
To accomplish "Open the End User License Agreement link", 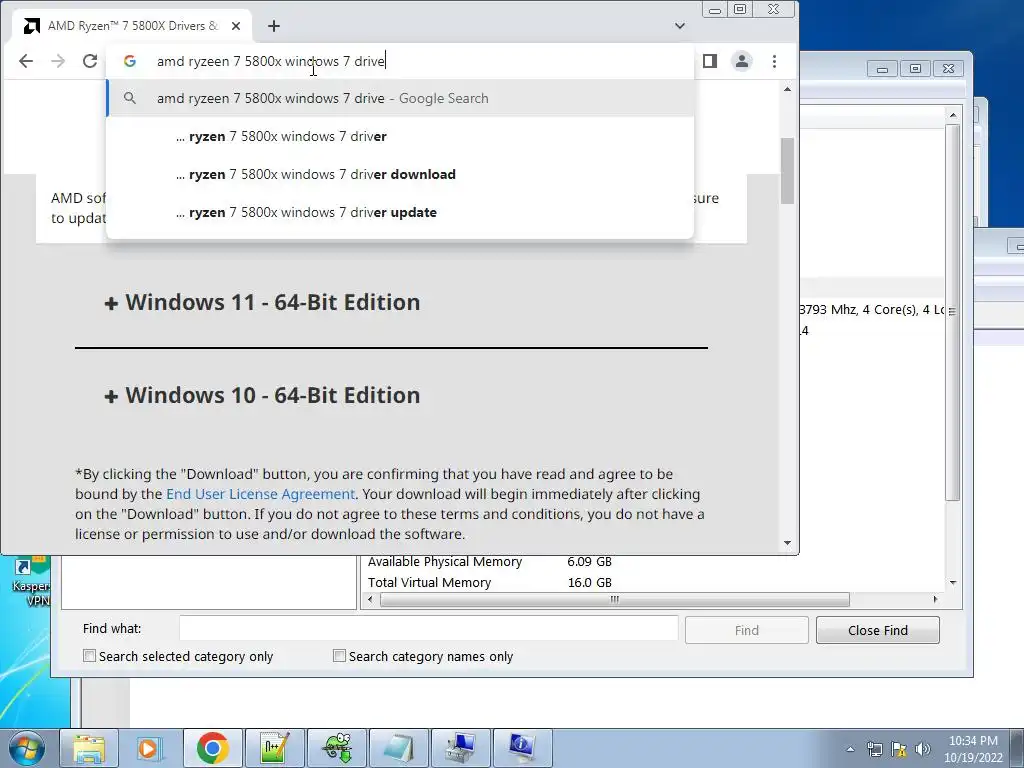I will (x=260, y=494).
